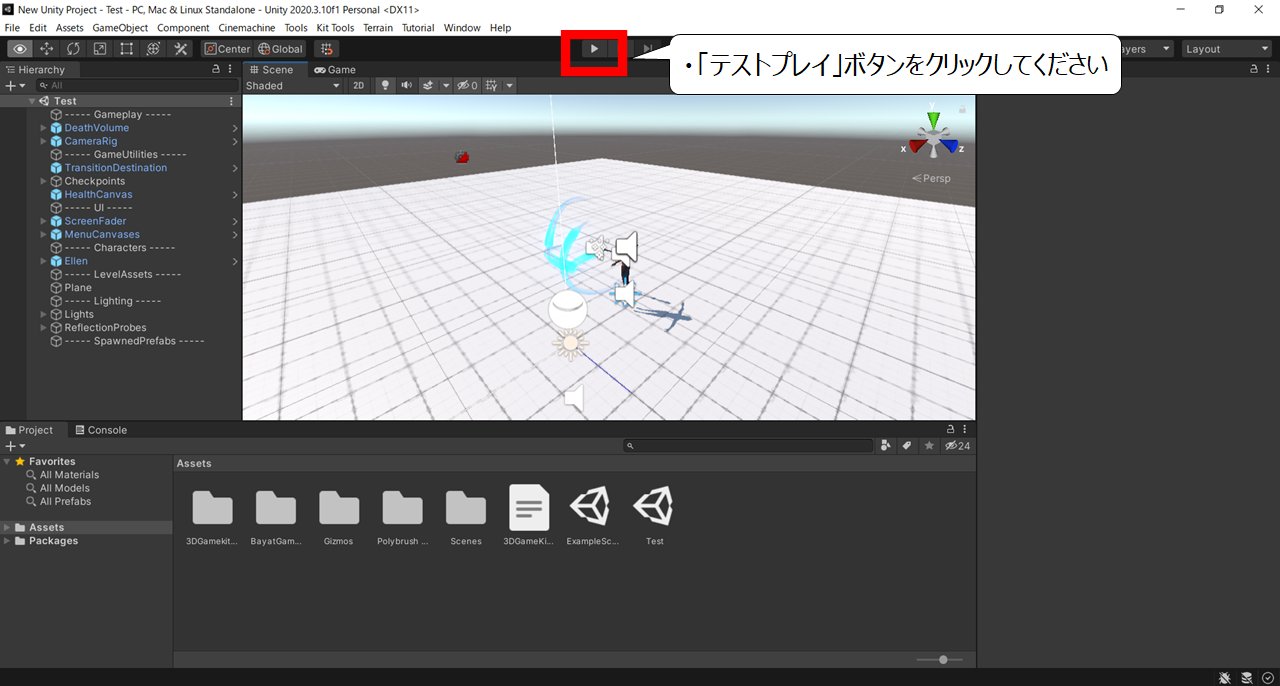
Task: Select the Scale tool
Action: [x=100, y=49]
